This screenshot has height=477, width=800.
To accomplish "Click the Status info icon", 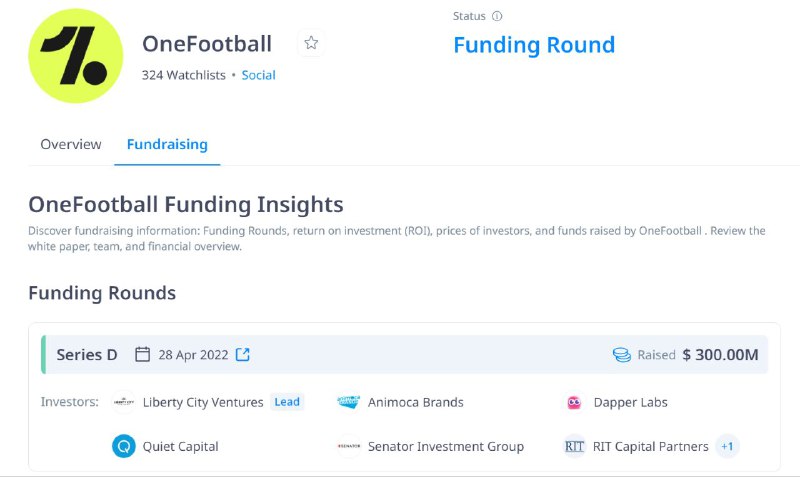I will tap(497, 16).
